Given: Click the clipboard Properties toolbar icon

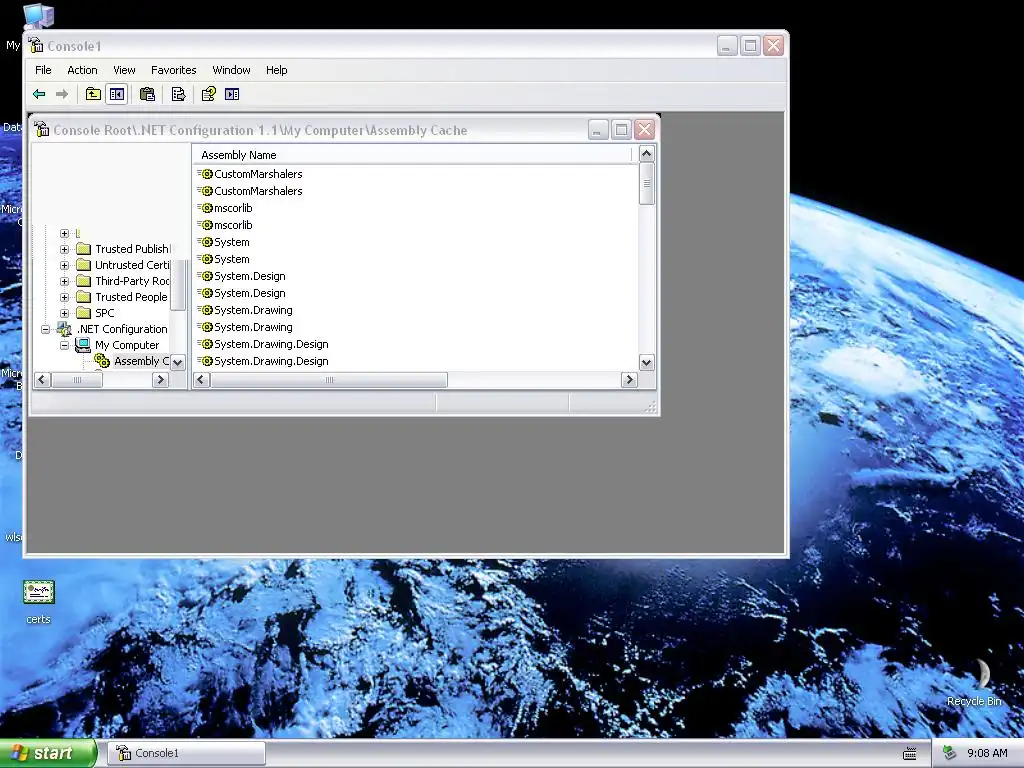Looking at the screenshot, I should tap(148, 95).
